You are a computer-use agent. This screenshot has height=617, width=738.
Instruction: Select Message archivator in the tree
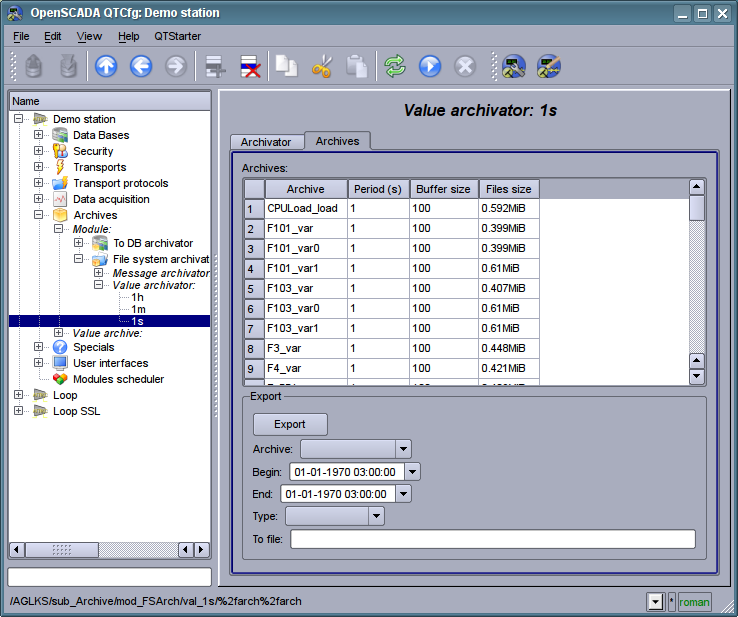click(161, 273)
